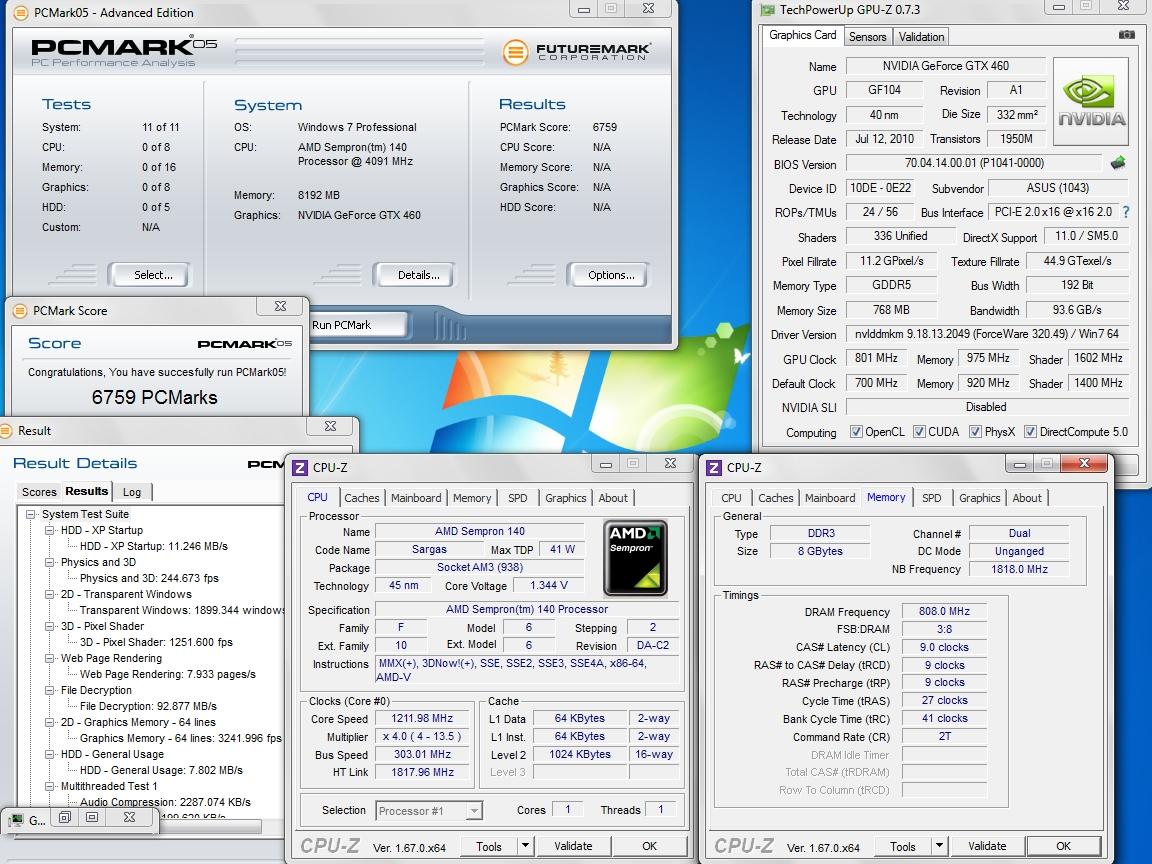This screenshot has height=864, width=1152.
Task: Click the NVIDIA logo in GPU-Z
Action: tap(1091, 102)
